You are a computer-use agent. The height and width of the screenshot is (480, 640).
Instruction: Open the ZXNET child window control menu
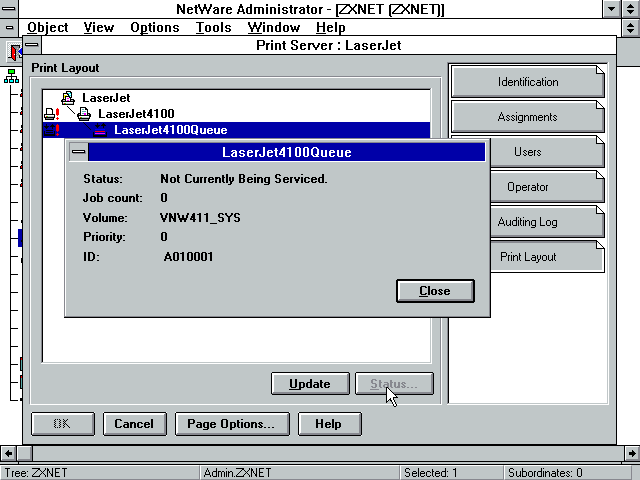click(9, 28)
